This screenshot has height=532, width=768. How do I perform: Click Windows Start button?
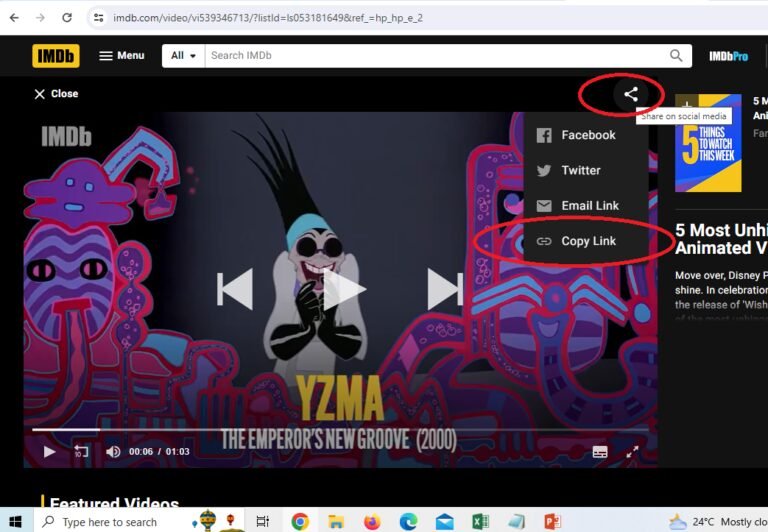click(15, 522)
